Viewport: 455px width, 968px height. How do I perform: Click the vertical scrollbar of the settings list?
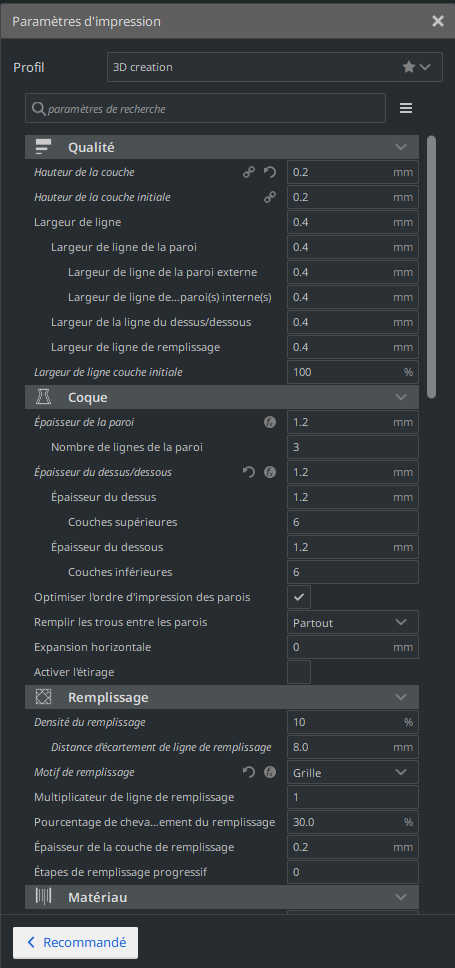(x=432, y=265)
